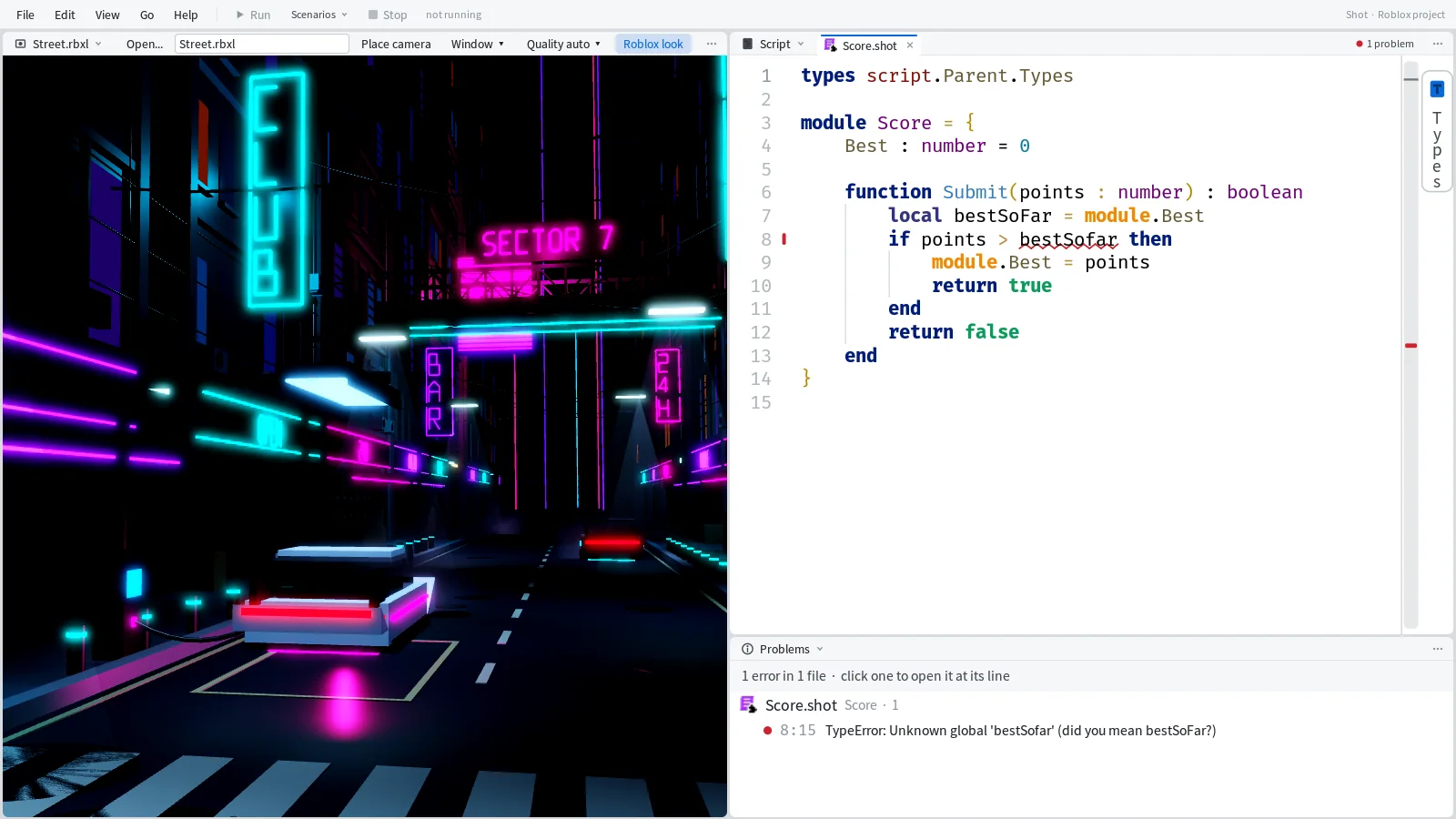Screen dimensions: 1456x819
Task: Open the TypeError at 8:15 entry
Action: point(1091,731)
